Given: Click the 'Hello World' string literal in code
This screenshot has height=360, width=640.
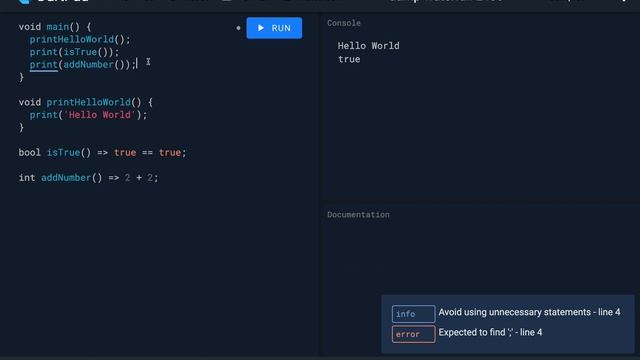Looking at the screenshot, I should point(99,115).
